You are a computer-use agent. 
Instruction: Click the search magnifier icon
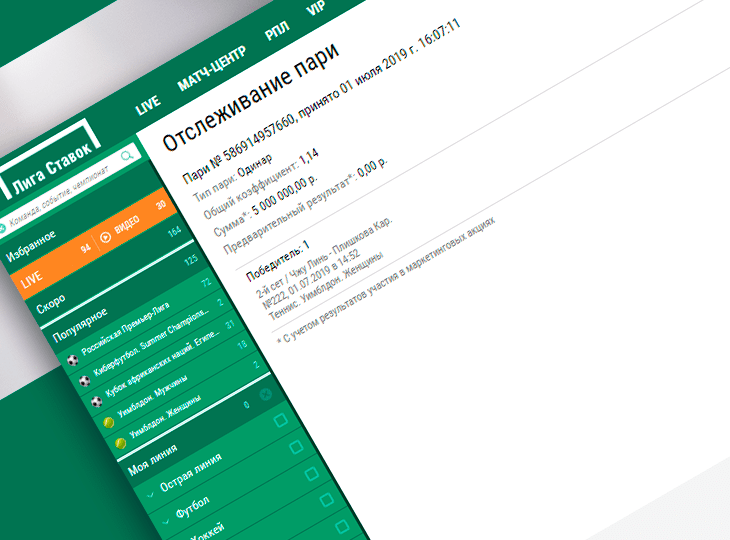(x=128, y=155)
